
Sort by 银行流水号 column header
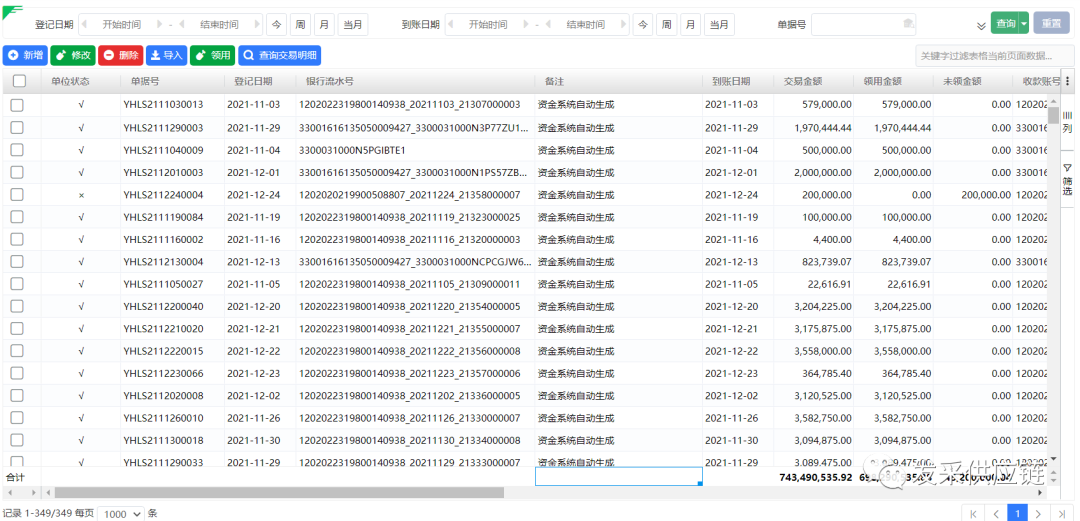coord(330,81)
